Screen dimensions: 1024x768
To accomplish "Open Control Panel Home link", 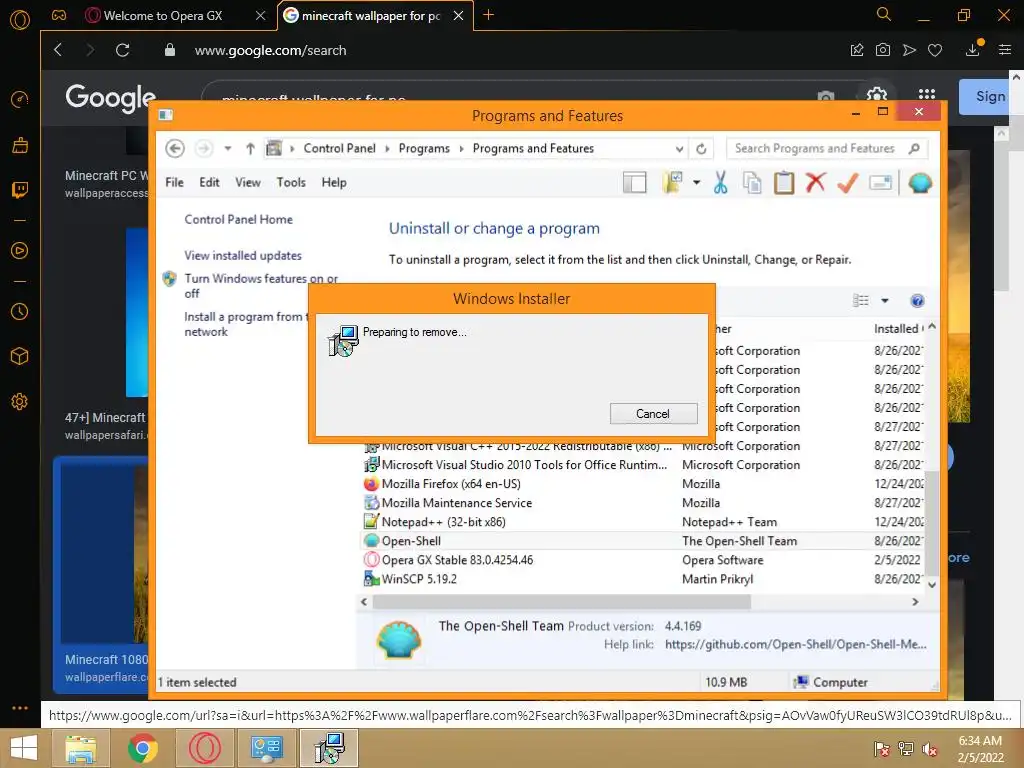I will click(238, 219).
